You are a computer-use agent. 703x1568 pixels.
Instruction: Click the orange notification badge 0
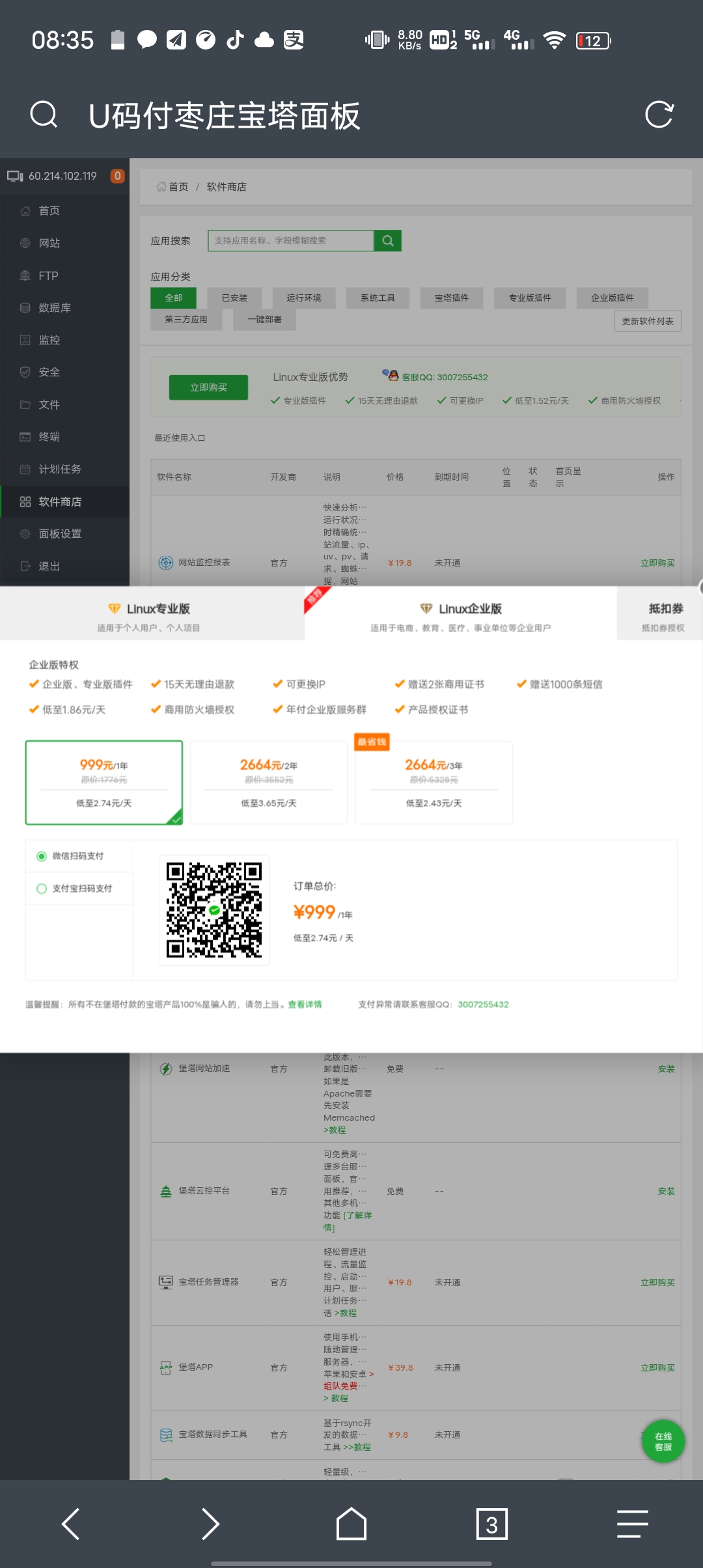click(117, 176)
